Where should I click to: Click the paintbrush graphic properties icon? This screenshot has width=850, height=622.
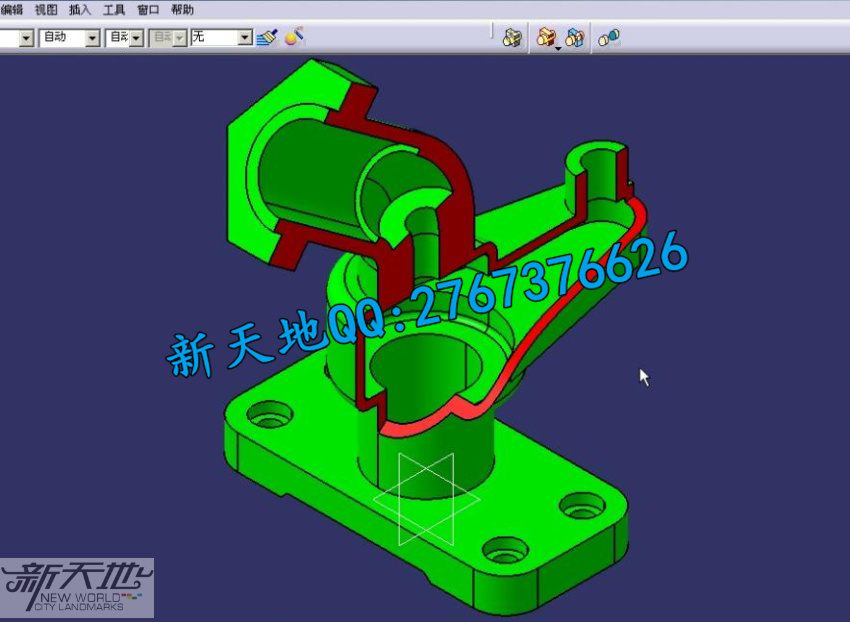click(x=267, y=37)
